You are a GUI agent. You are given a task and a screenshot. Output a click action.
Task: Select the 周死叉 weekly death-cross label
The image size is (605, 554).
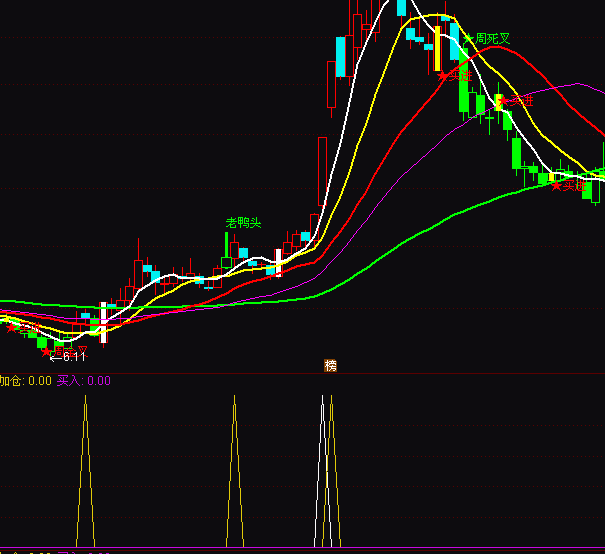click(492, 39)
